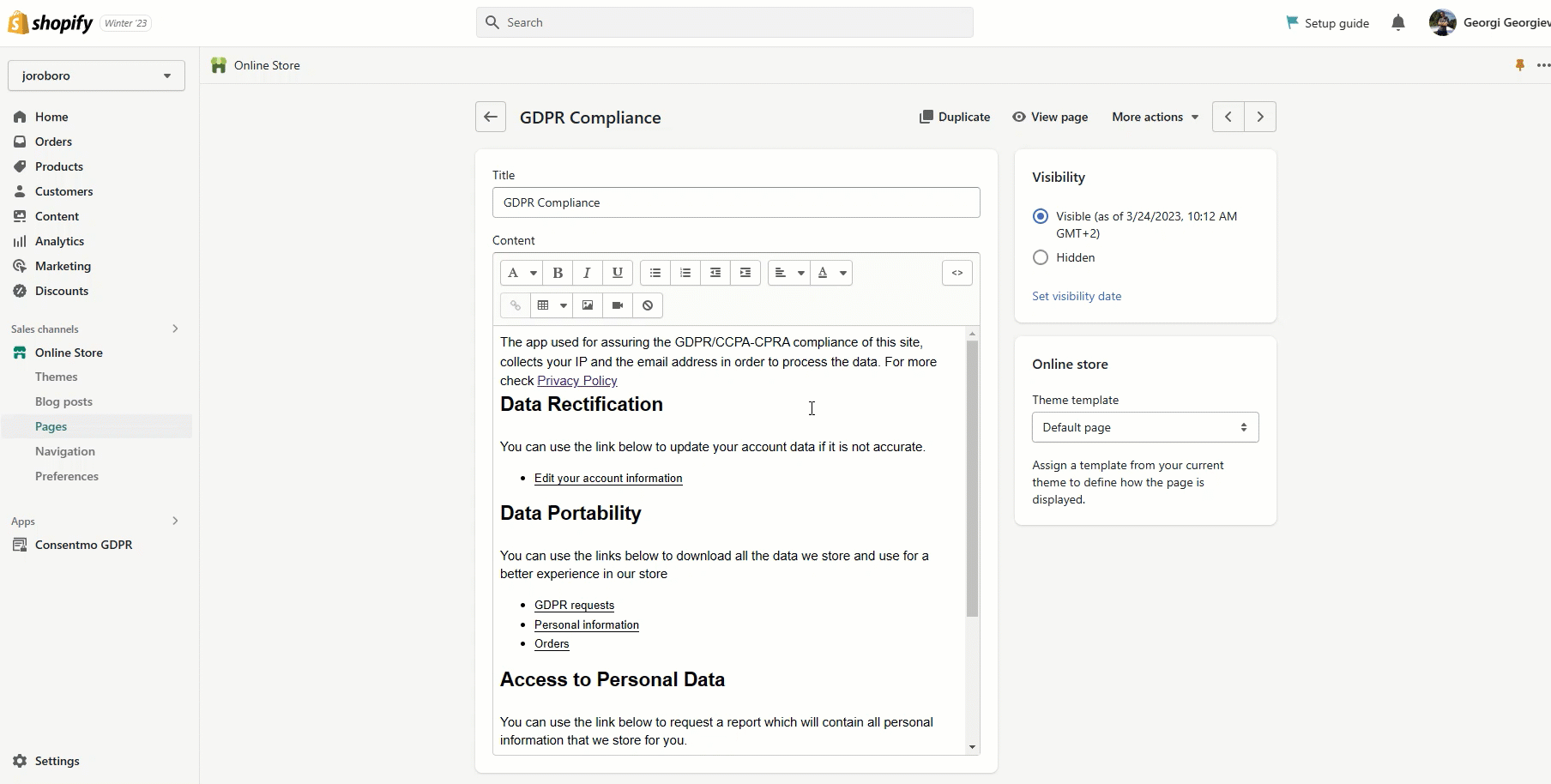Image resolution: width=1551 pixels, height=784 pixels.
Task: Open the Theme template dropdown
Action: tap(1144, 427)
